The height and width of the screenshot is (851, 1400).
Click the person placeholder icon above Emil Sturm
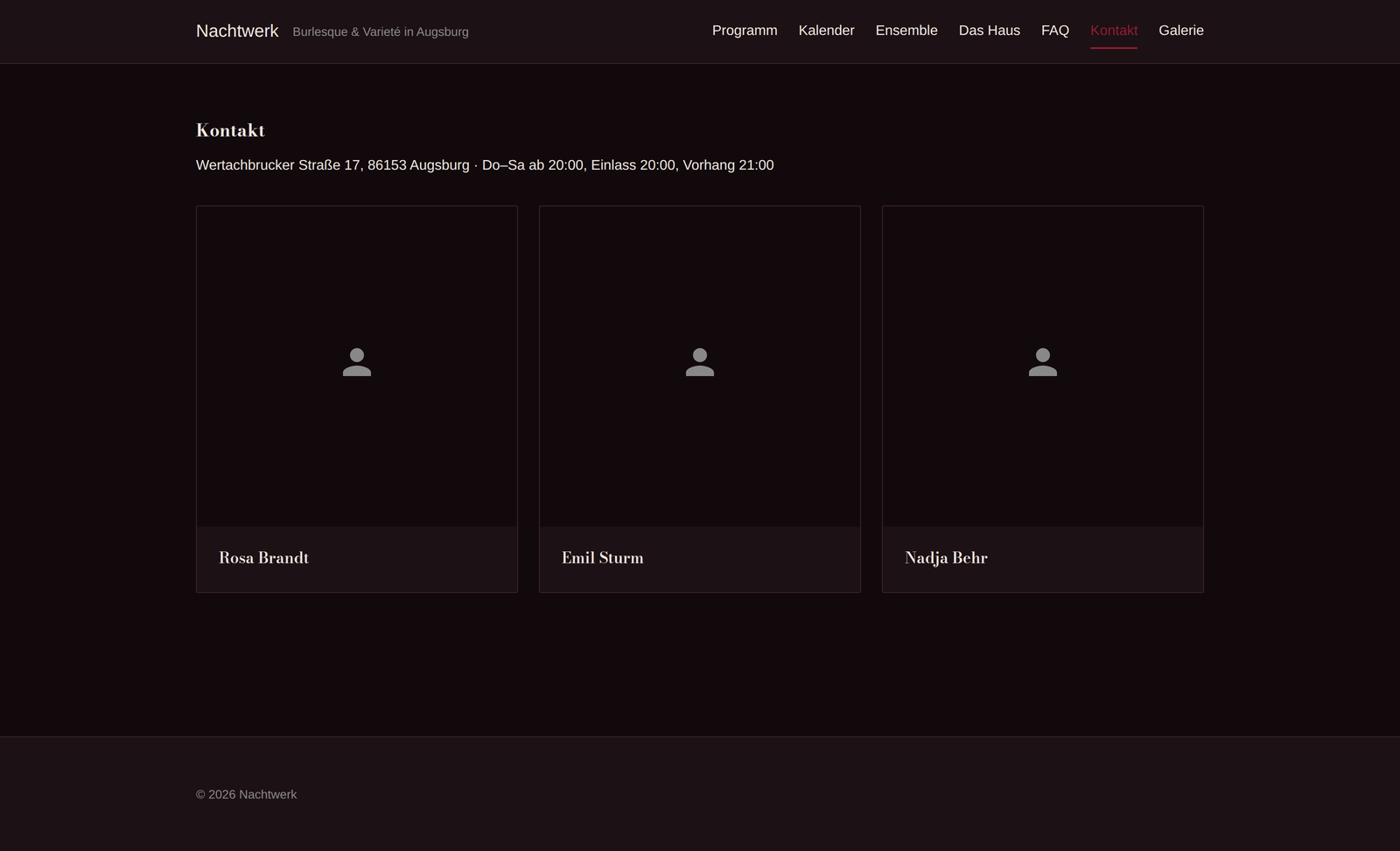(700, 362)
